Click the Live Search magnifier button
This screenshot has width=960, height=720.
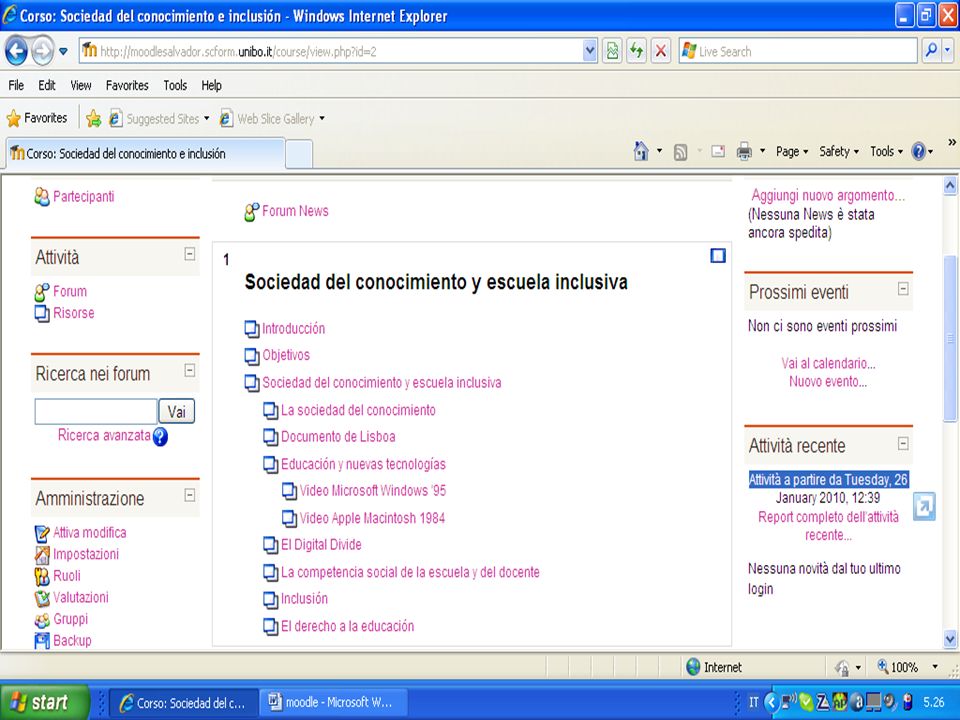click(x=931, y=51)
